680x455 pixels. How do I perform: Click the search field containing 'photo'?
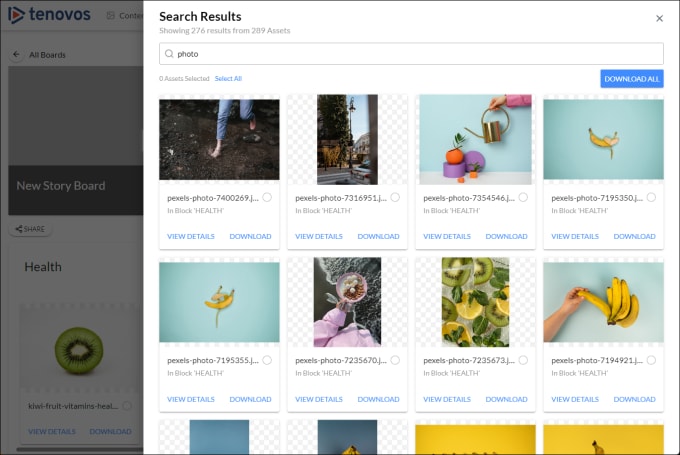(411, 54)
